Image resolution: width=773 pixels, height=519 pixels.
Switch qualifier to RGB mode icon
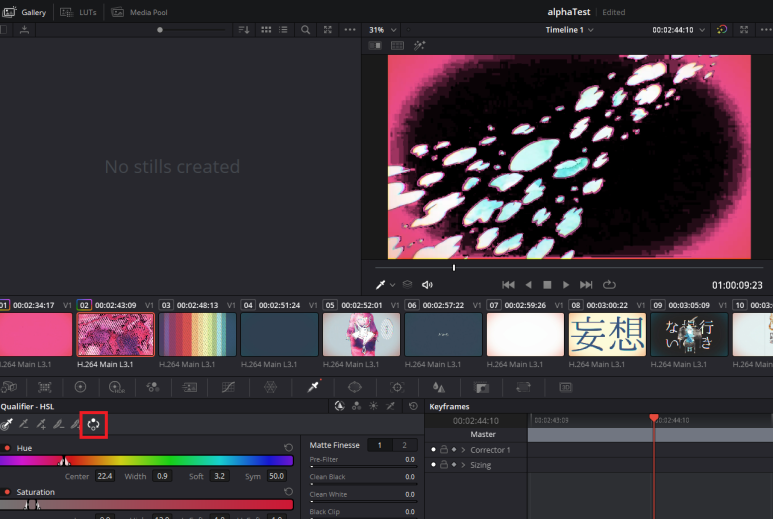pyautogui.click(x=356, y=406)
